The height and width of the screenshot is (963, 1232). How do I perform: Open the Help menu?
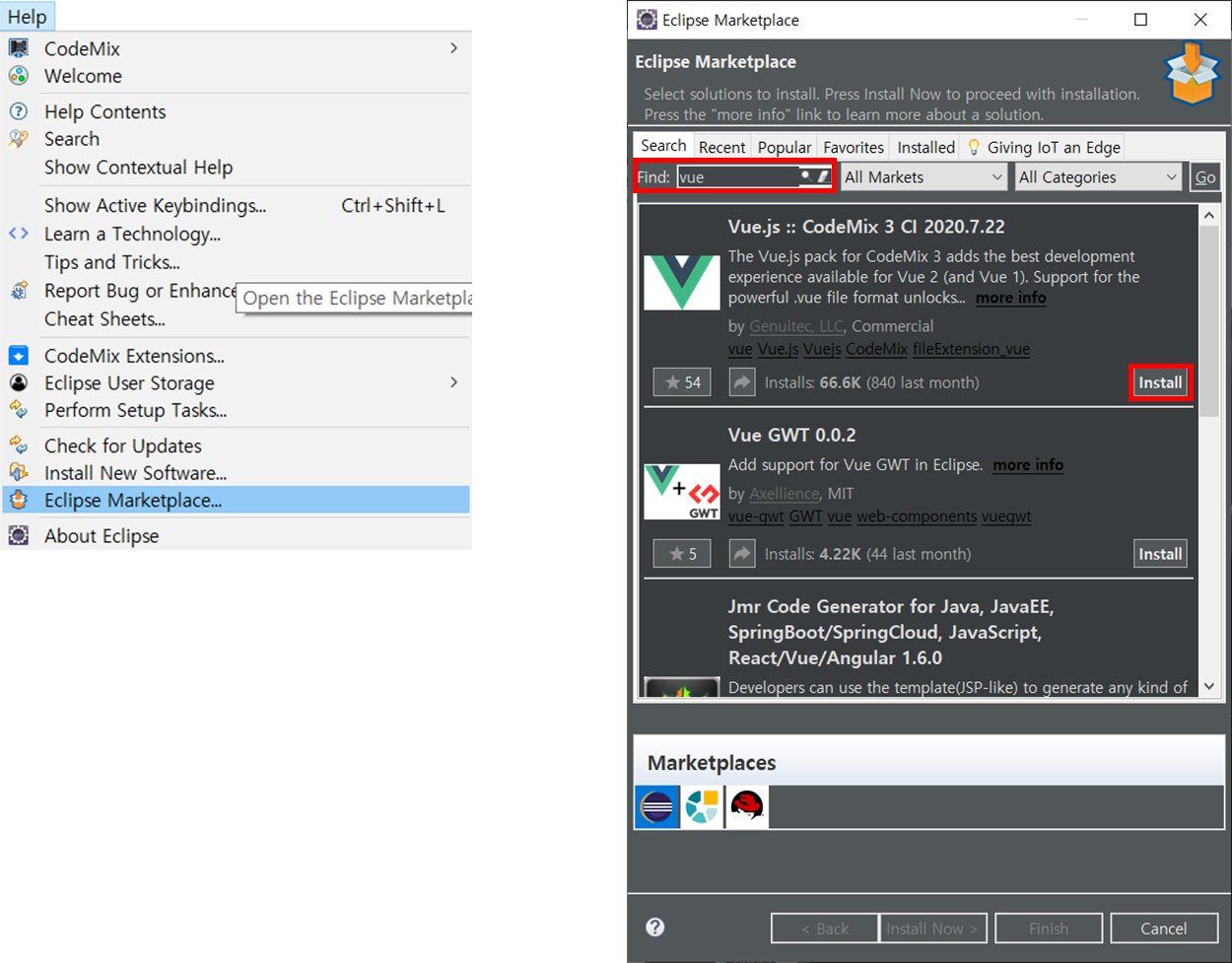[x=28, y=17]
